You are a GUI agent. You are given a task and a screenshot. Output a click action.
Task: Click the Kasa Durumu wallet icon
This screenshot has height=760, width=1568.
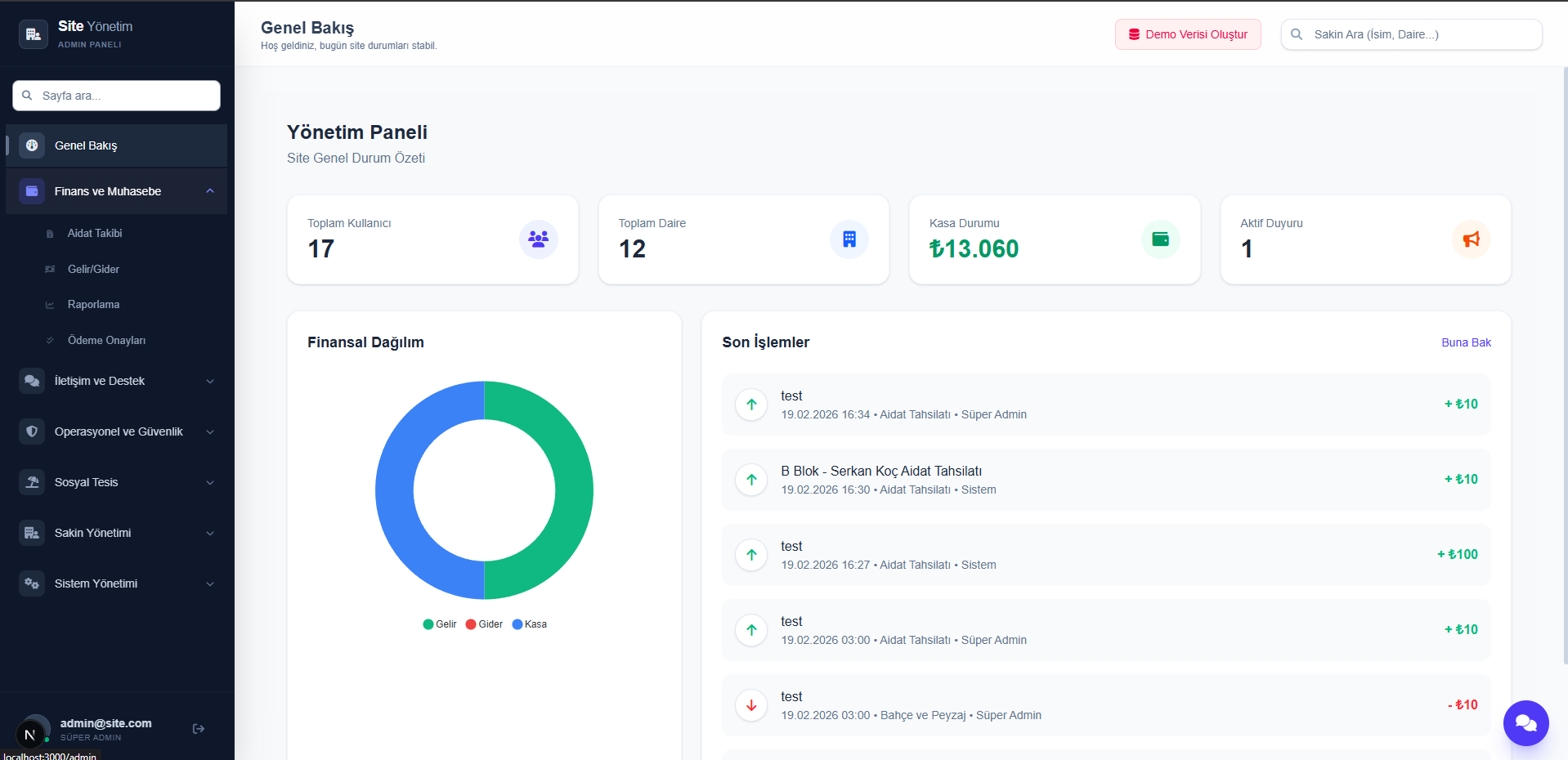click(1160, 239)
